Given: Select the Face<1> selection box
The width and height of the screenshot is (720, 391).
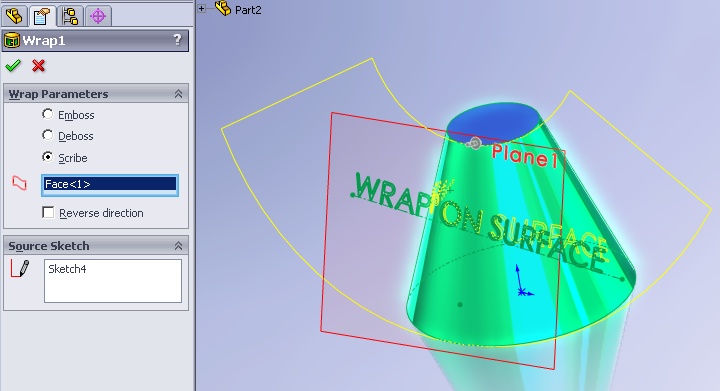Looking at the screenshot, I should 110,185.
